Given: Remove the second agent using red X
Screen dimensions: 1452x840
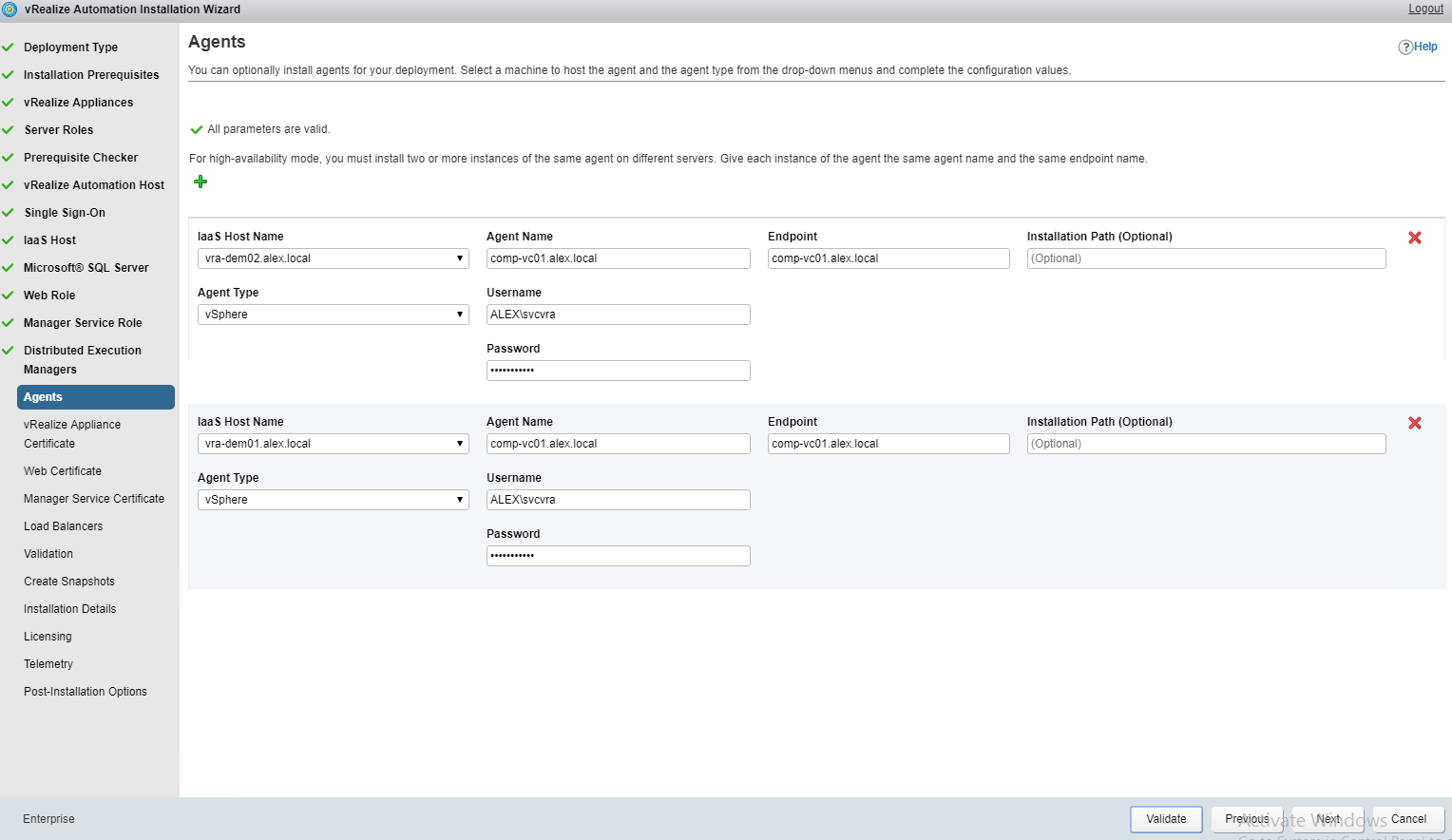Looking at the screenshot, I should click(1414, 423).
